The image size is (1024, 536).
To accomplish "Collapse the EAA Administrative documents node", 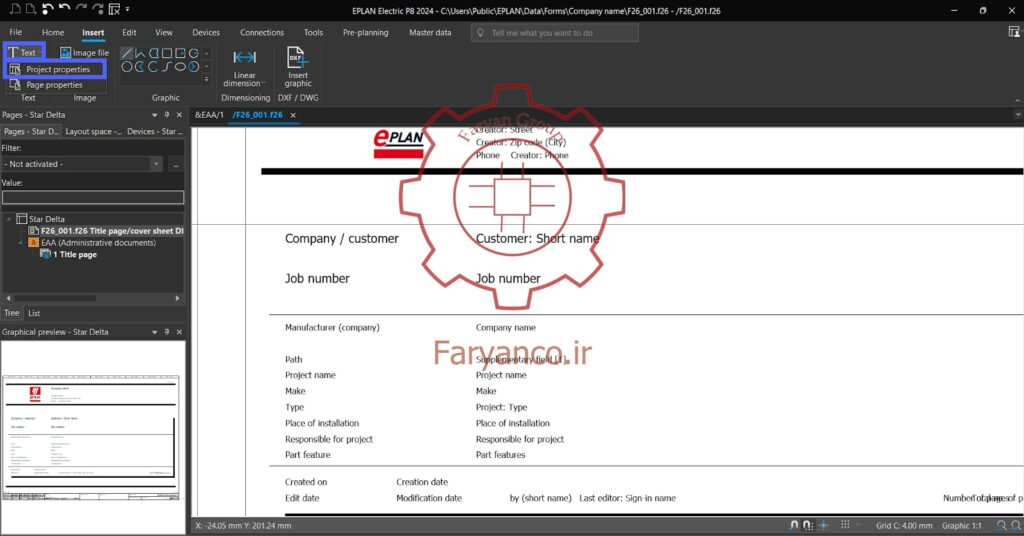I will click(21, 242).
